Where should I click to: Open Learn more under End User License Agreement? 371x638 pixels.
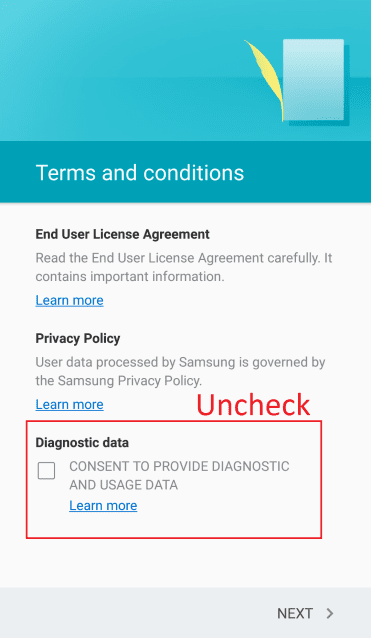70,300
